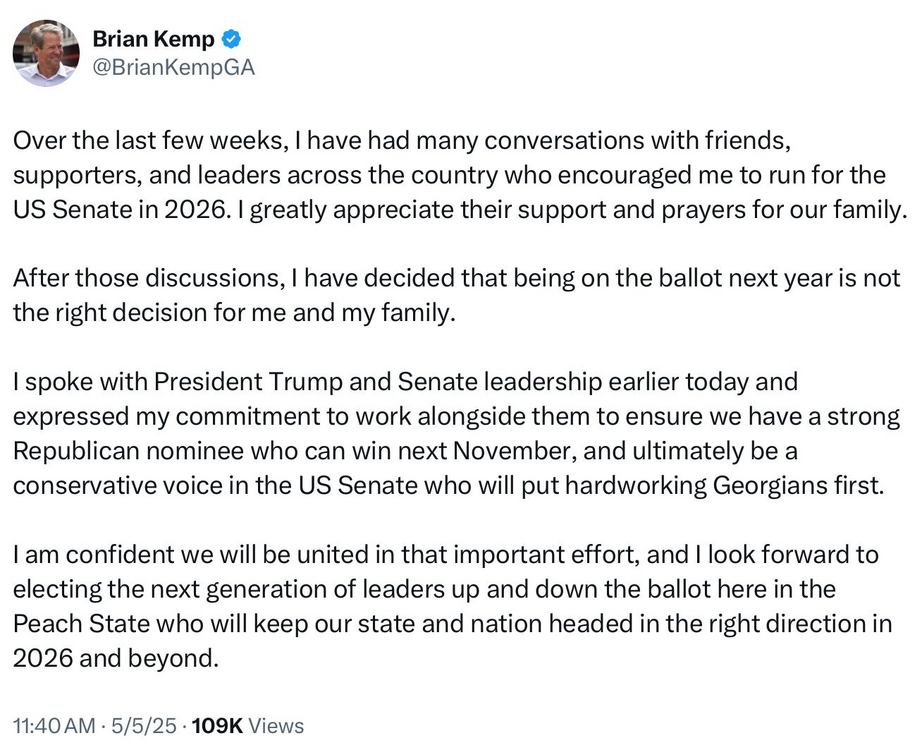Click the blue verified checkmark badge
Viewport: 922px width, 750px height.
[231, 39]
